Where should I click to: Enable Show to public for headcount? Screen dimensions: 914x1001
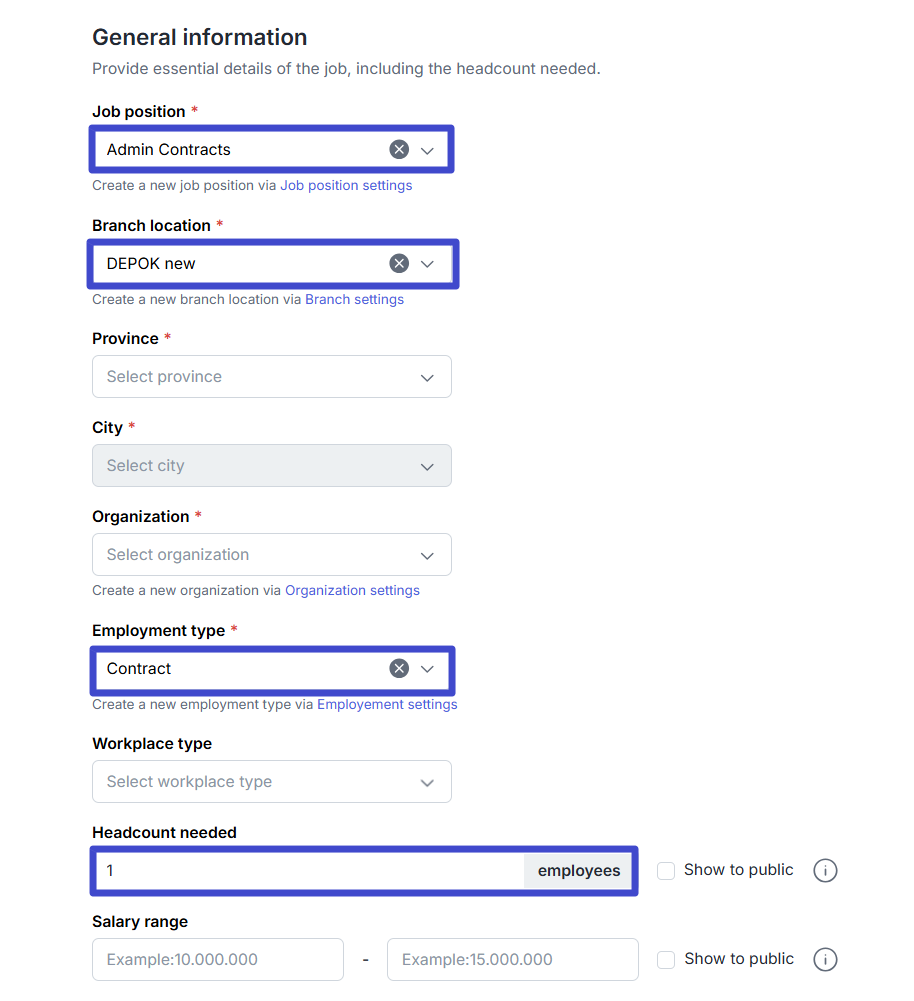pos(666,871)
